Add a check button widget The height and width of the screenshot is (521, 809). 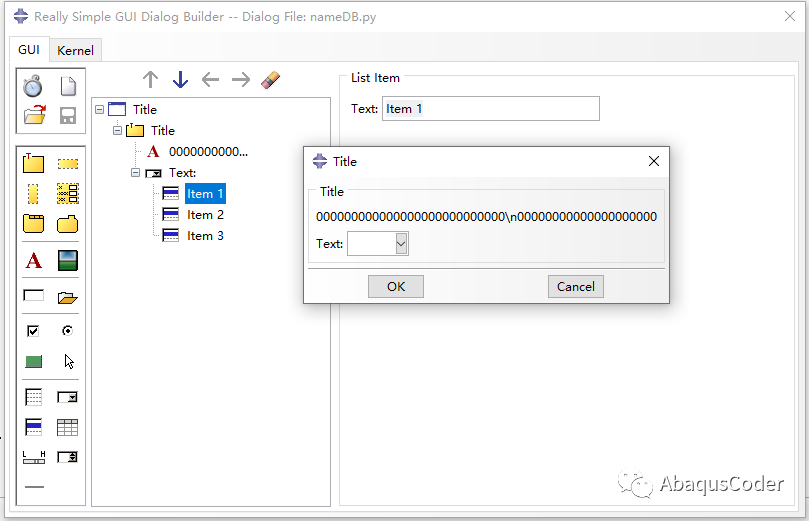[33, 331]
